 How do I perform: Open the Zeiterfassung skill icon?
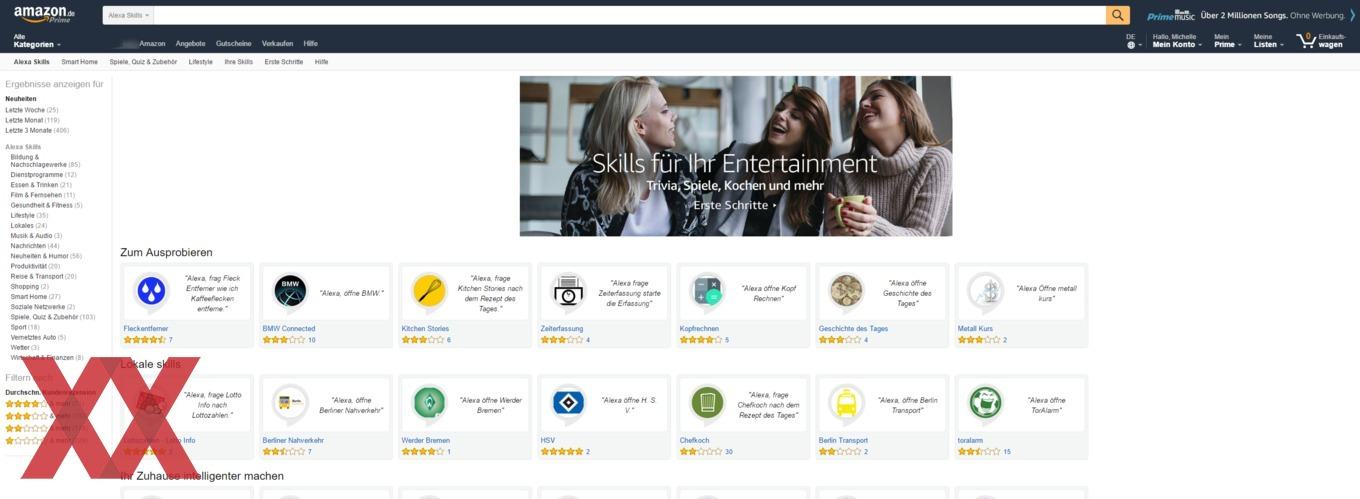pyautogui.click(x=568, y=290)
